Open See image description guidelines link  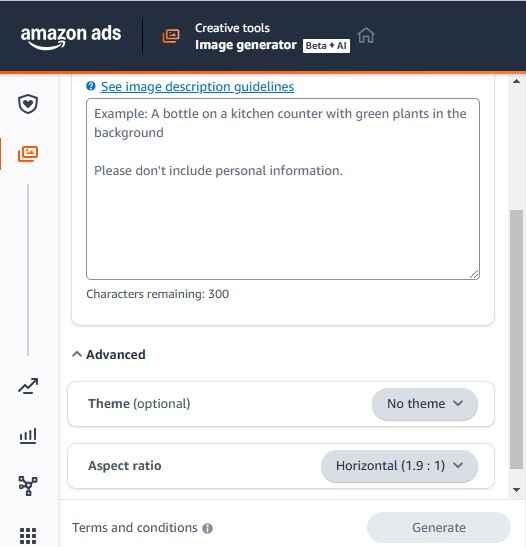tap(197, 87)
